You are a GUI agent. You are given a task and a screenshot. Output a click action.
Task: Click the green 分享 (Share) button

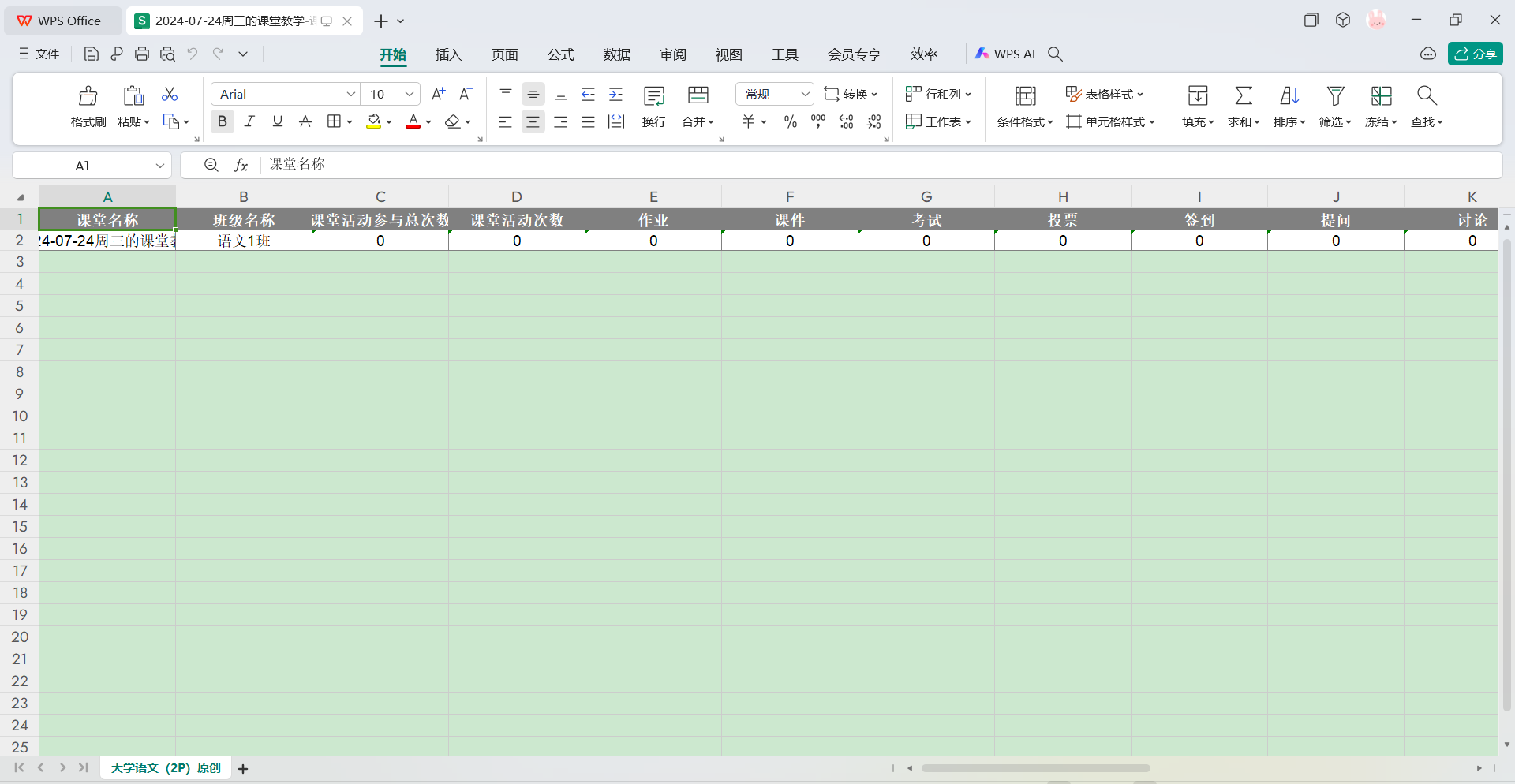1475,54
